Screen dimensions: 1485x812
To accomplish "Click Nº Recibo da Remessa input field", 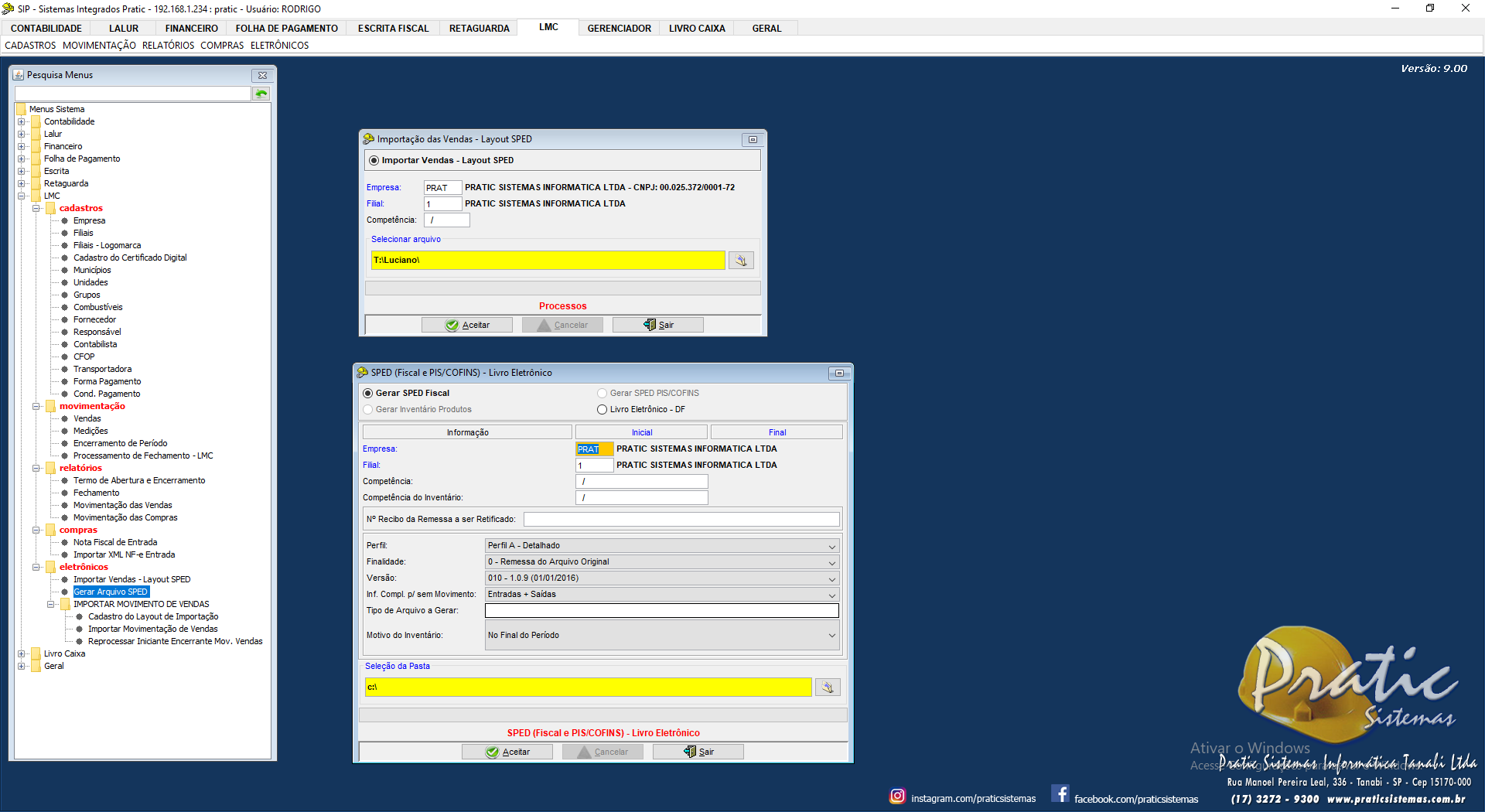I will (x=681, y=520).
